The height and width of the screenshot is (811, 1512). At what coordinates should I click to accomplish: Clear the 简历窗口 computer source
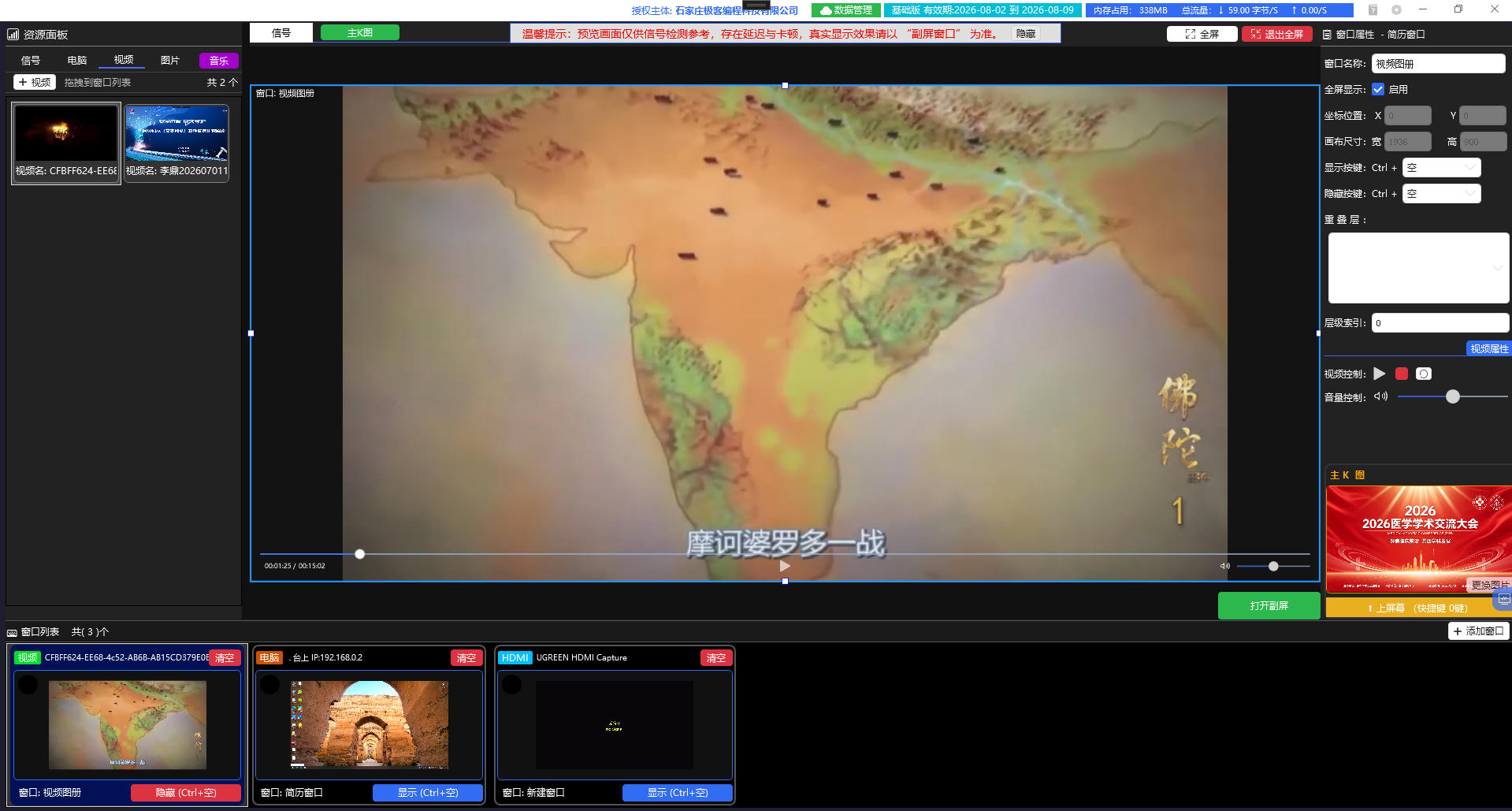pyautogui.click(x=466, y=657)
